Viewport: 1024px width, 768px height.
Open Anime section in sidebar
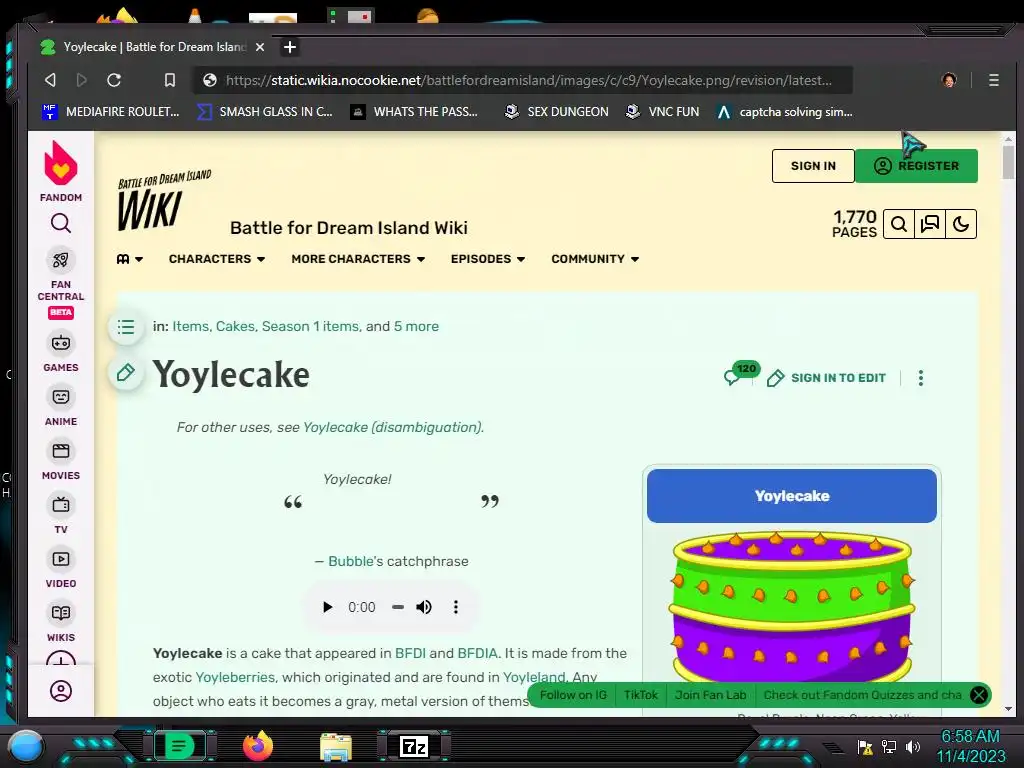point(61,406)
